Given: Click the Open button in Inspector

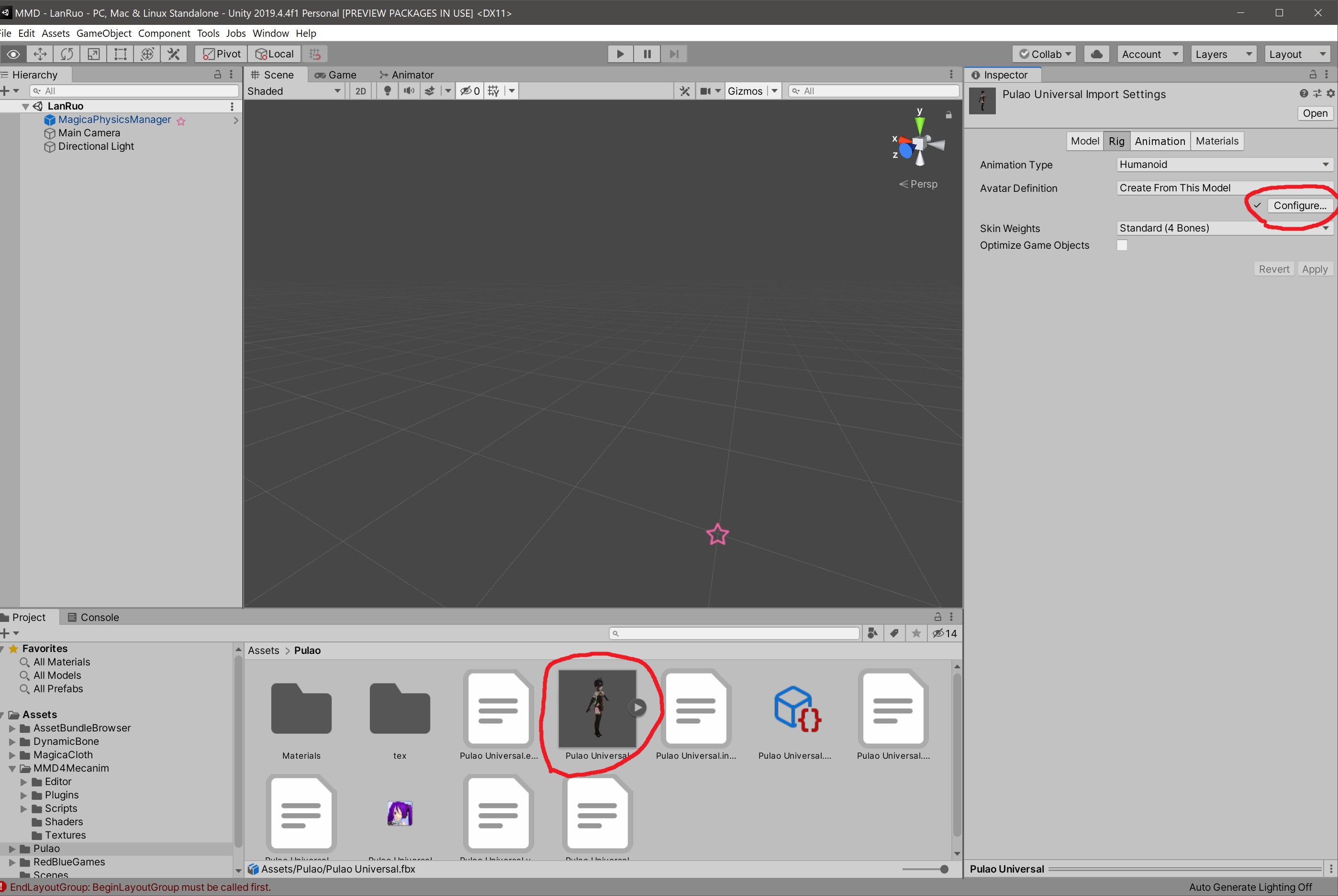Looking at the screenshot, I should [x=1314, y=113].
